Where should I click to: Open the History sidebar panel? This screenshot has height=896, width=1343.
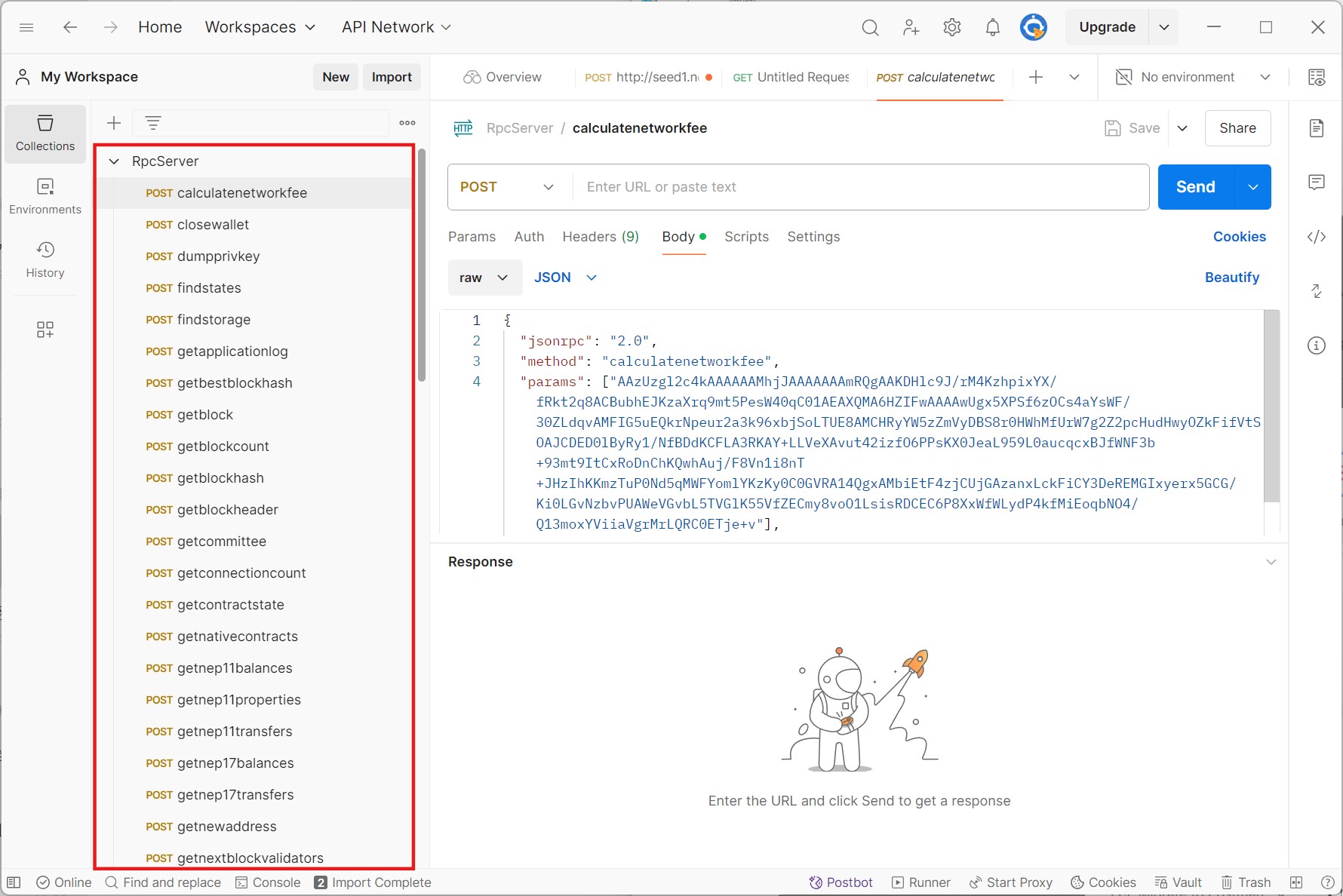point(45,260)
